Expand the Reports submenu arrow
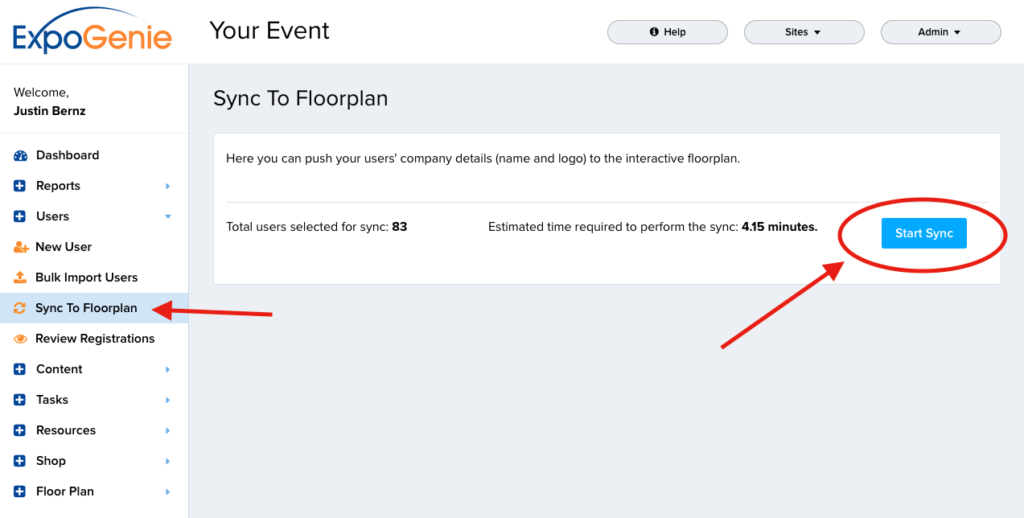The width and height of the screenshot is (1024, 518). tap(168, 186)
